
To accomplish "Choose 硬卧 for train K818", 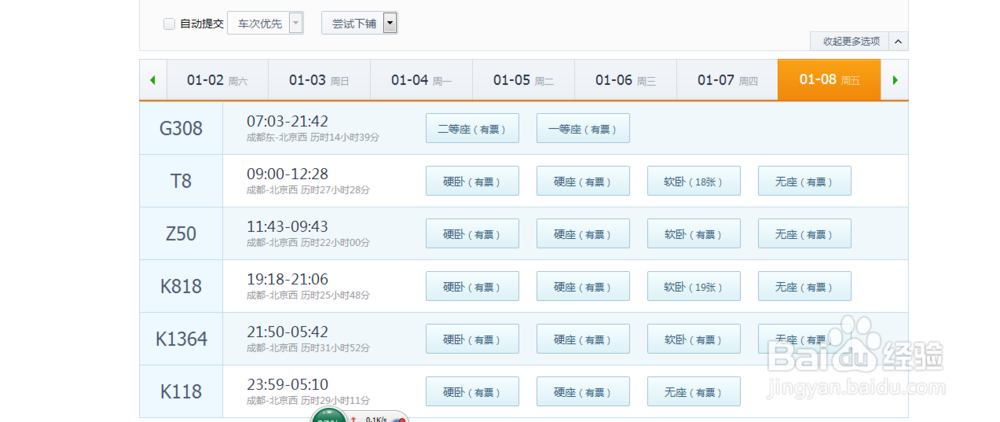I will (473, 286).
